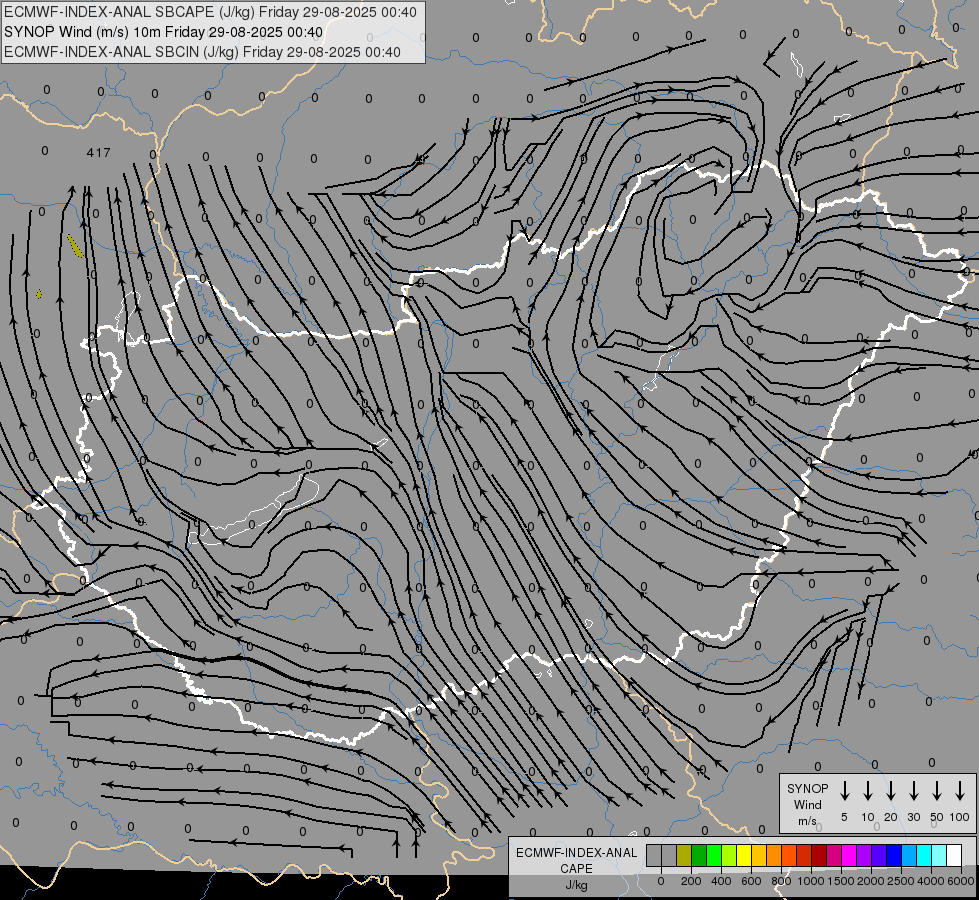This screenshot has height=900, width=979.
Task: Click the 1000 tick label on CAPE scale
Action: click(811, 881)
